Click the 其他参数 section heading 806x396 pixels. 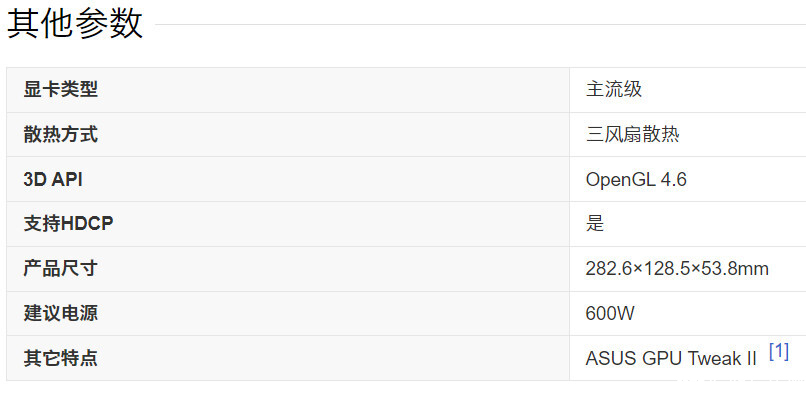(75, 24)
